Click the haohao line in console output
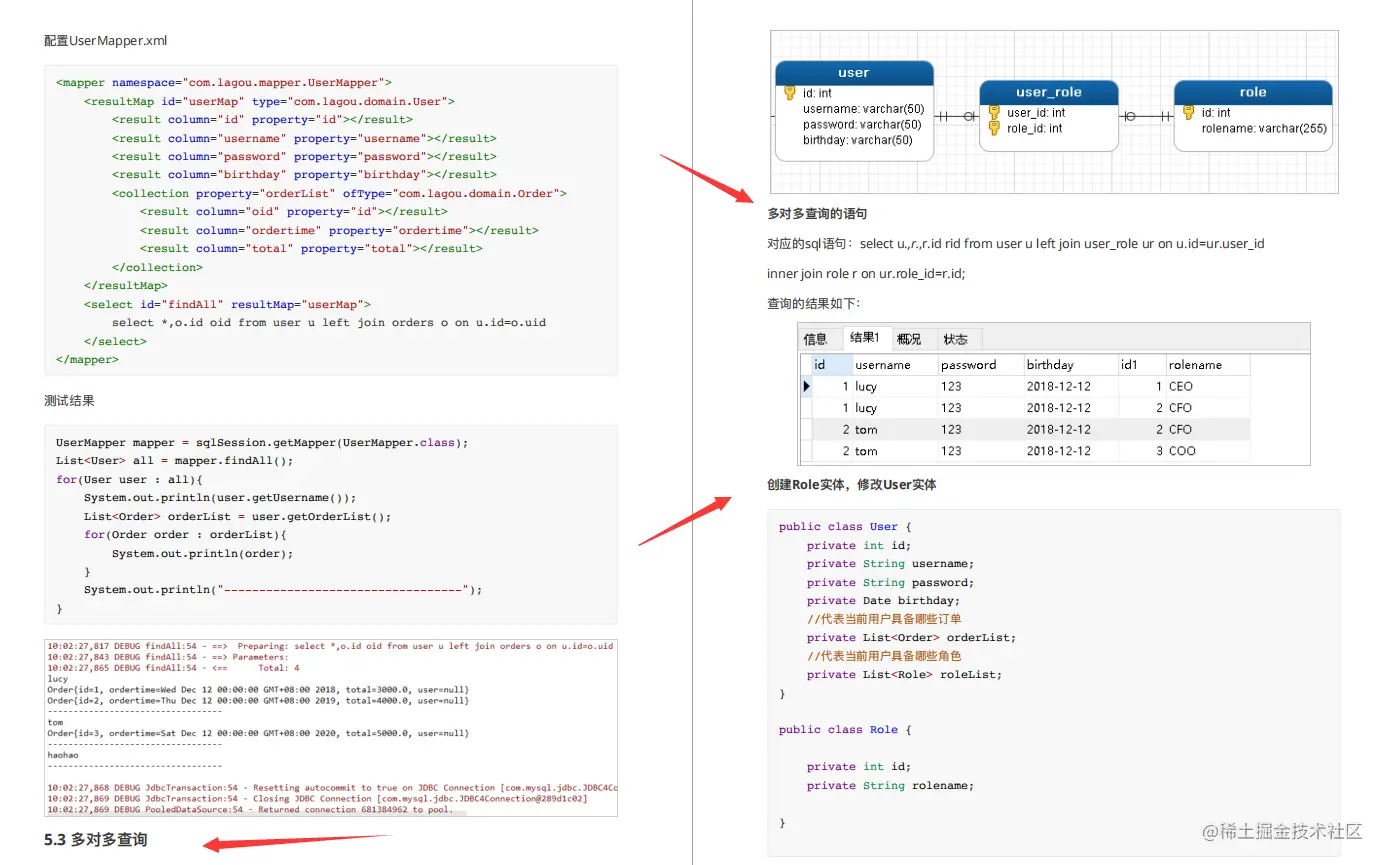Image resolution: width=1386 pixels, height=865 pixels. pyautogui.click(x=63, y=755)
